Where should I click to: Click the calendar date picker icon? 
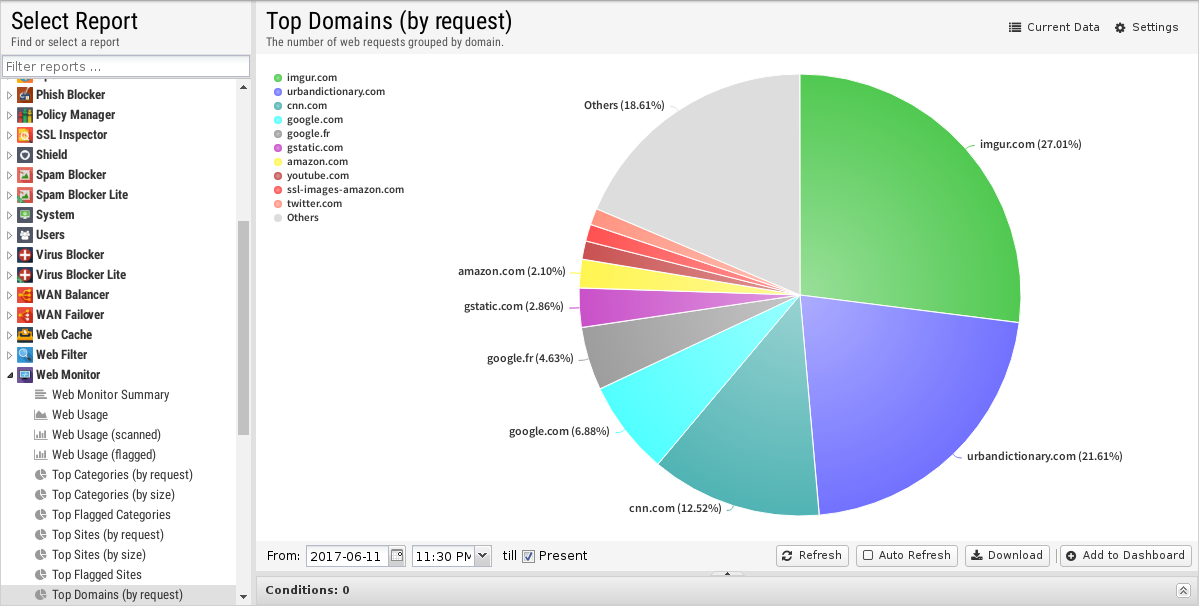(x=397, y=556)
